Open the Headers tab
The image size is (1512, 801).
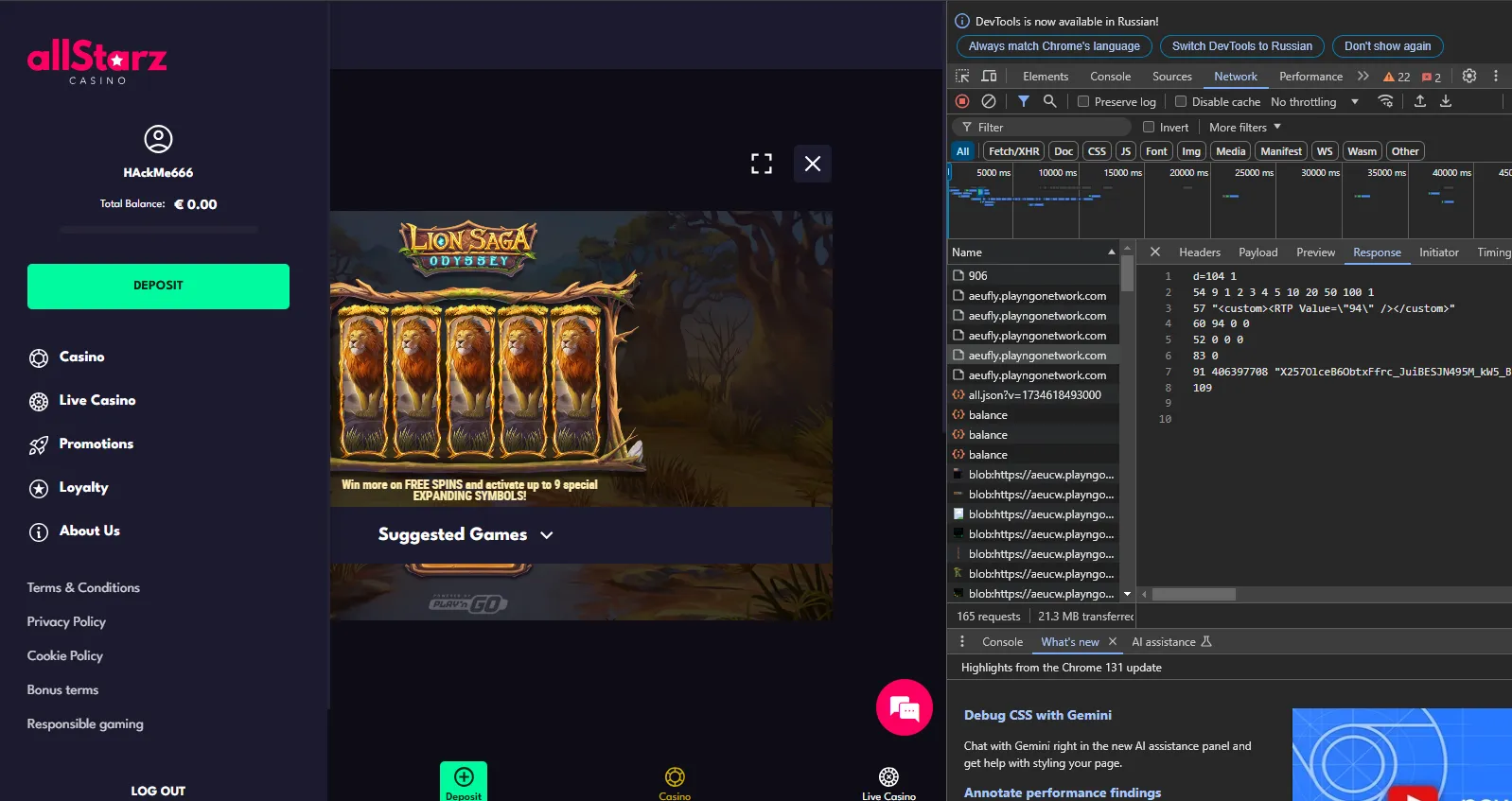(x=1199, y=252)
